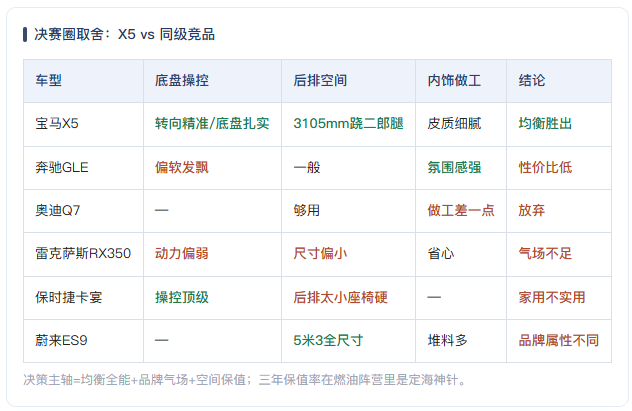Select the 蔚来ES9 cell
This screenshot has height=411, width=632.
(83, 341)
